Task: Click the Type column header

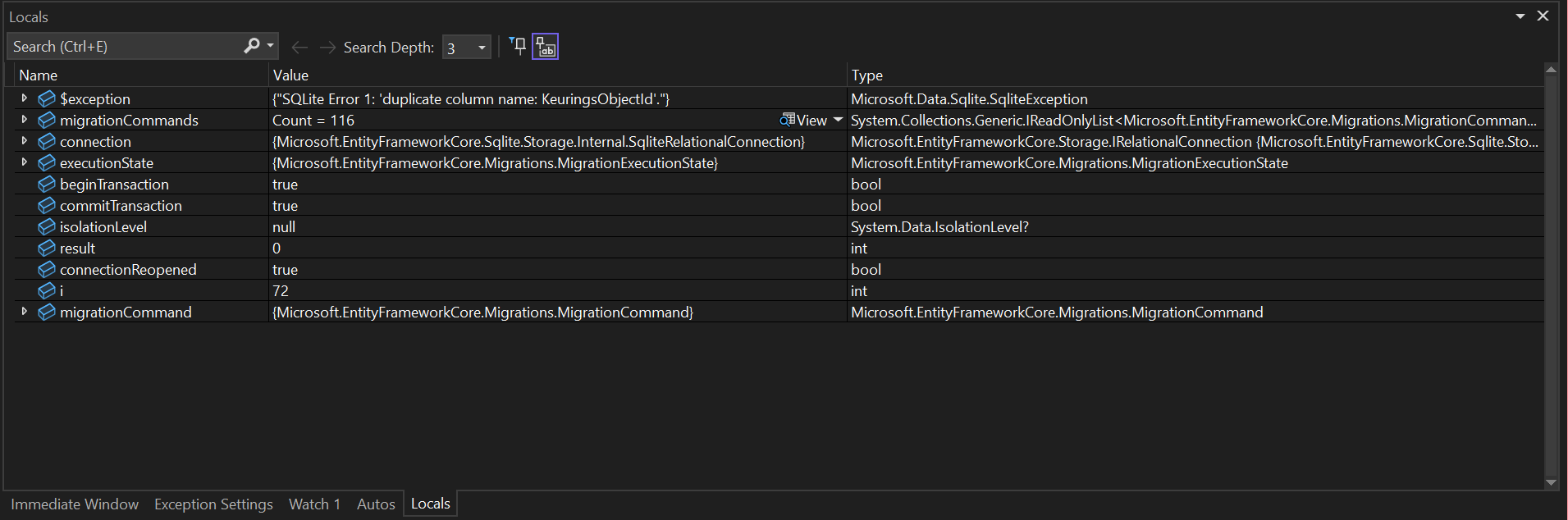Action: click(867, 75)
